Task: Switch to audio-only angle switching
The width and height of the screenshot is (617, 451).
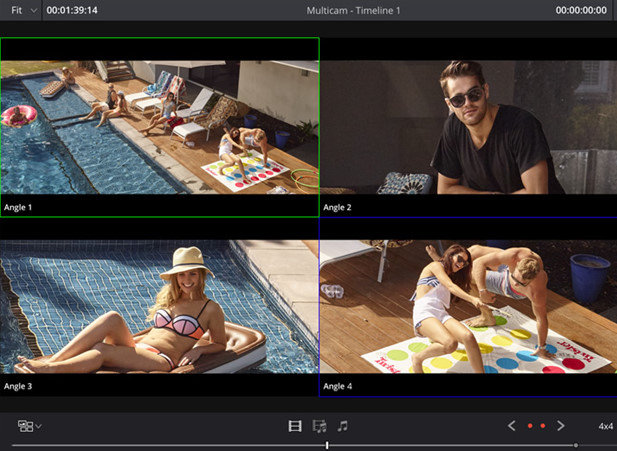Action: 342,426
